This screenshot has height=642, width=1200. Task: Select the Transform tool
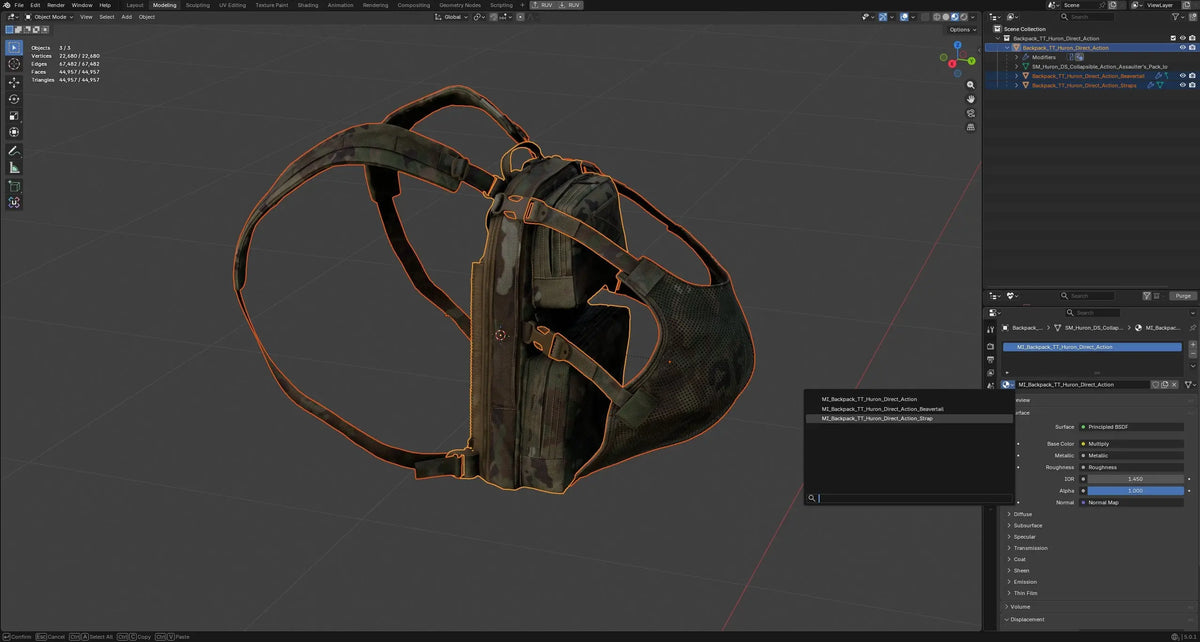pyautogui.click(x=14, y=132)
